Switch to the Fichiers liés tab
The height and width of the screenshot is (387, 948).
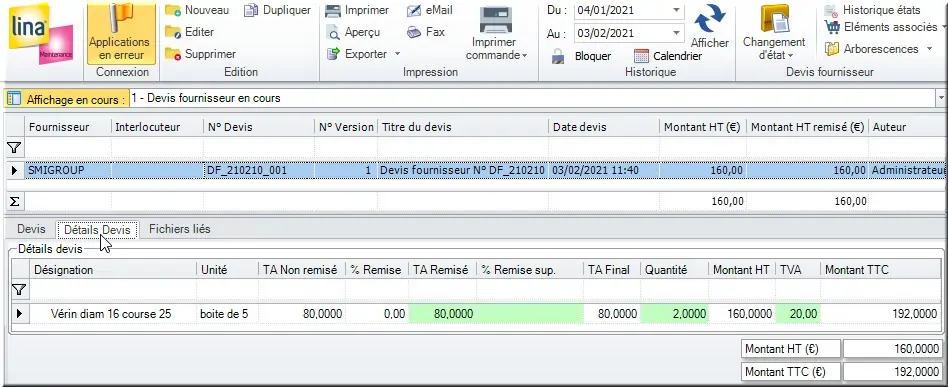[180, 229]
